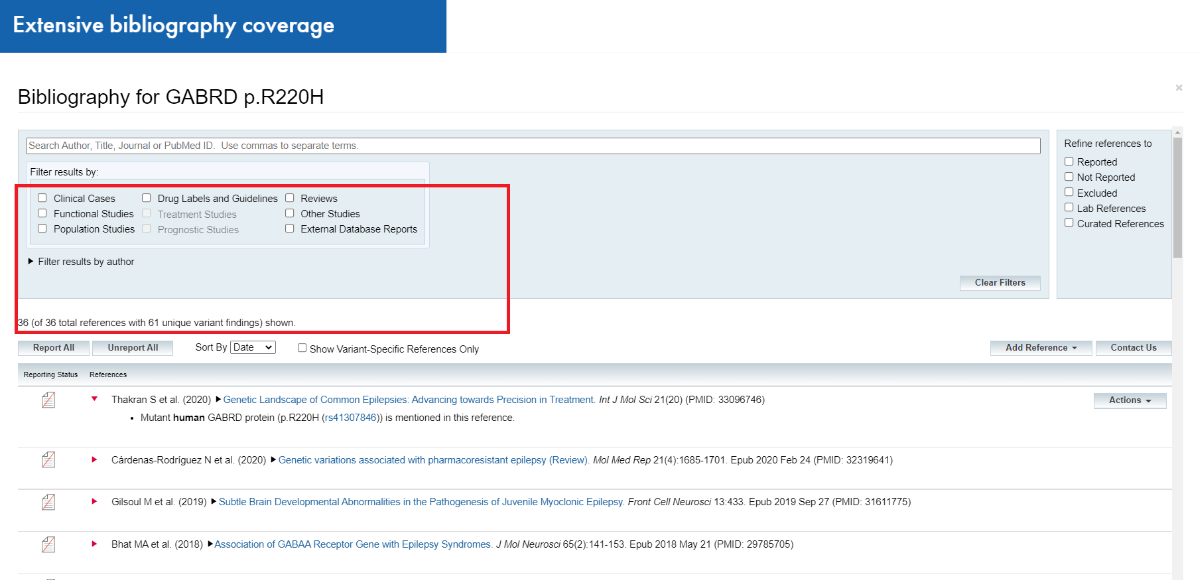Screen dimensions: 1200x580
Task: Check Not Reported in Refine references
Action: coord(1069,177)
